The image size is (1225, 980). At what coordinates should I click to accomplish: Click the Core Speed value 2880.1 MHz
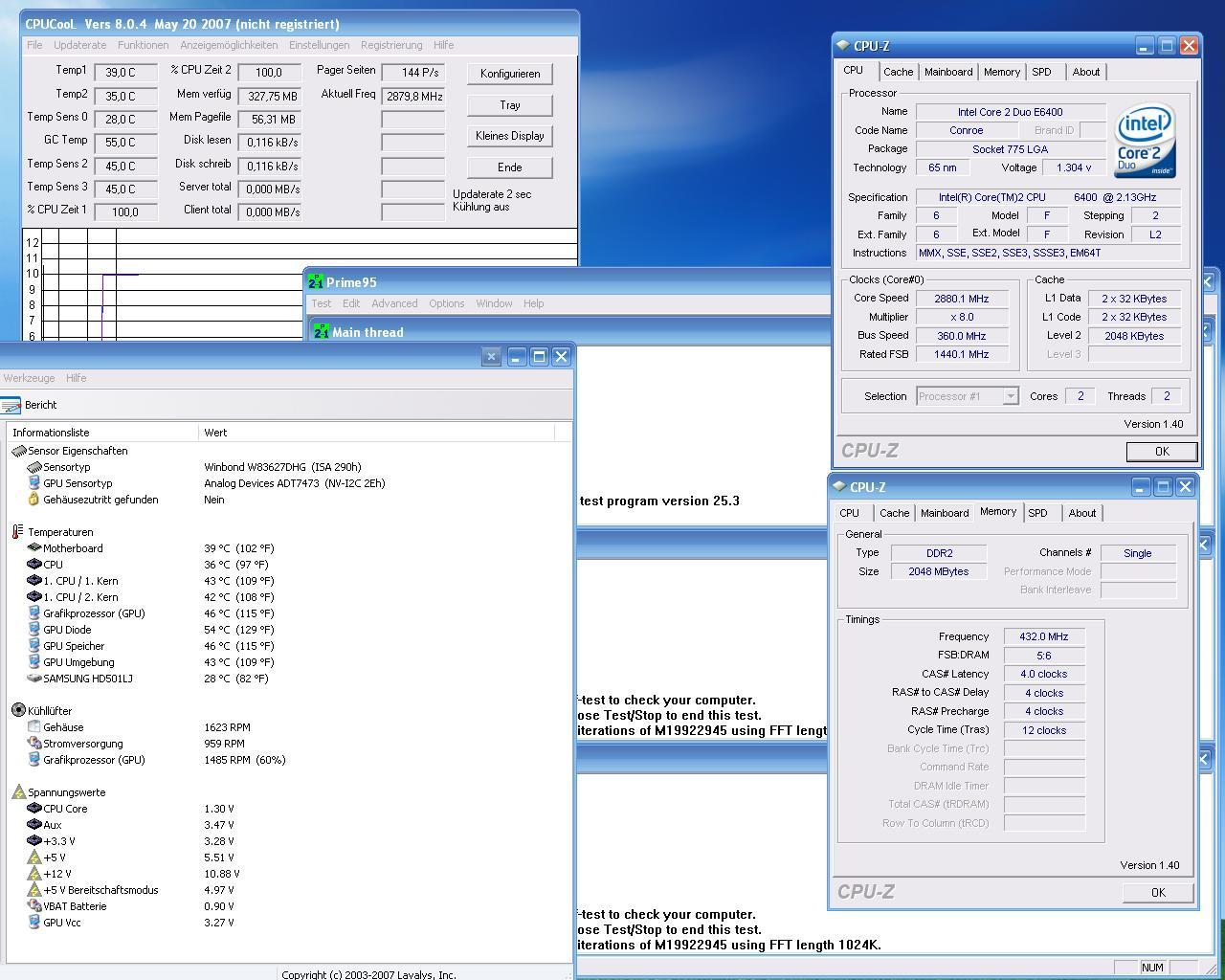pos(962,299)
